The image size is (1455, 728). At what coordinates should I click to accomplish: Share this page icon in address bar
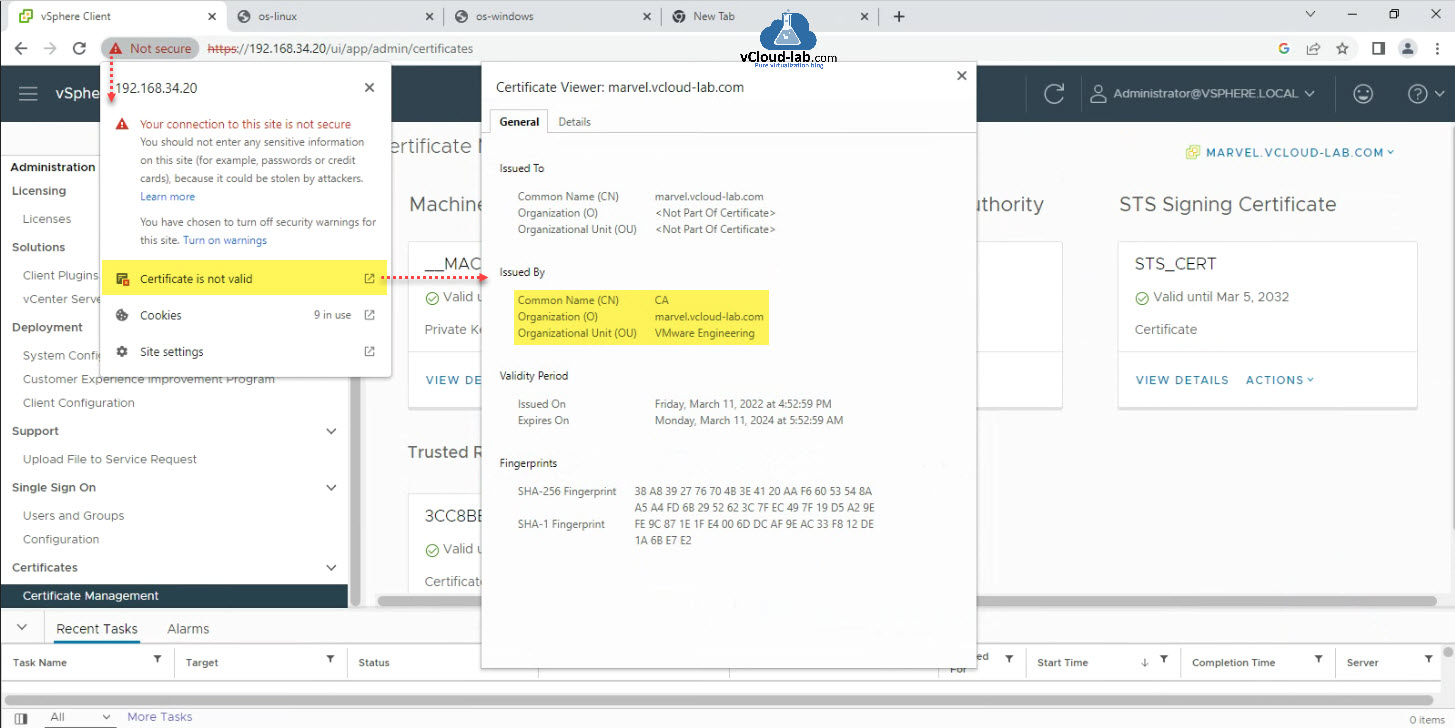click(1313, 48)
